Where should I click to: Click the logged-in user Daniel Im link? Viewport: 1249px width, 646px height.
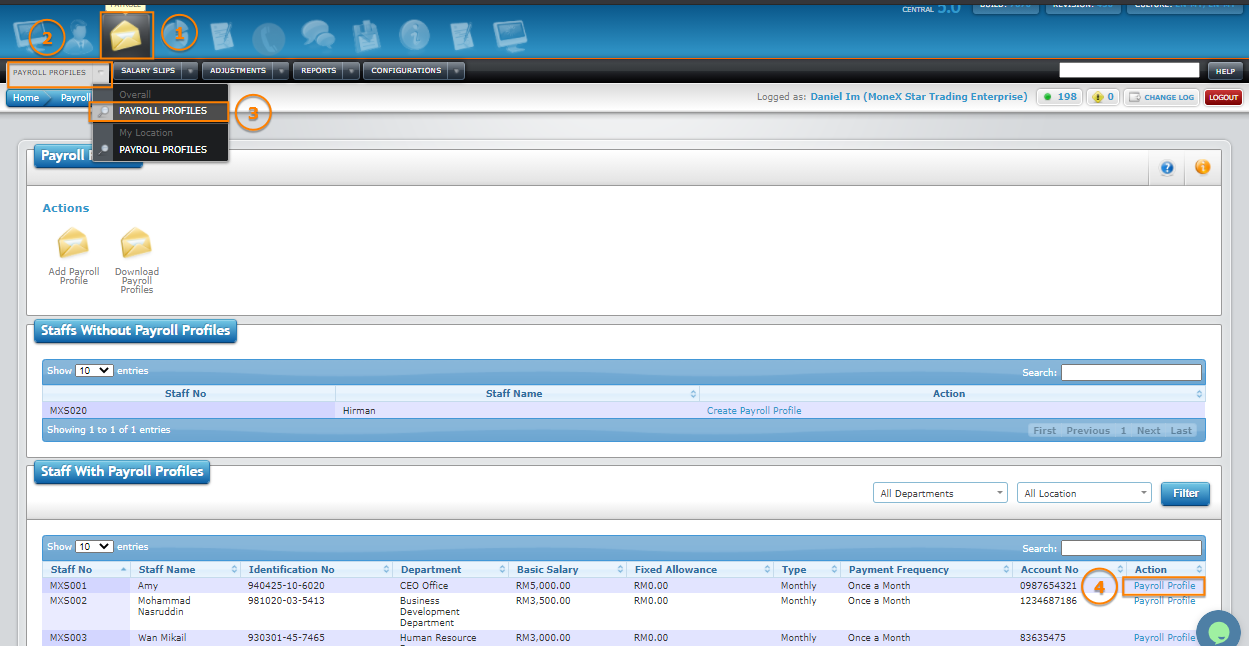pyautogui.click(x=918, y=97)
